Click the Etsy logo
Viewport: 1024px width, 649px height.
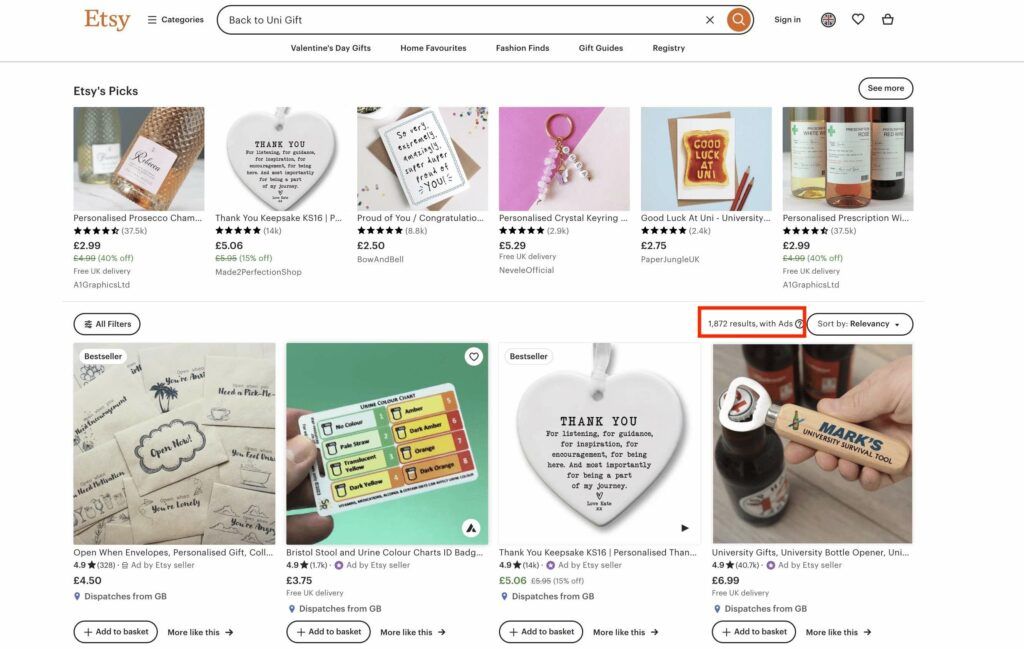(107, 18)
